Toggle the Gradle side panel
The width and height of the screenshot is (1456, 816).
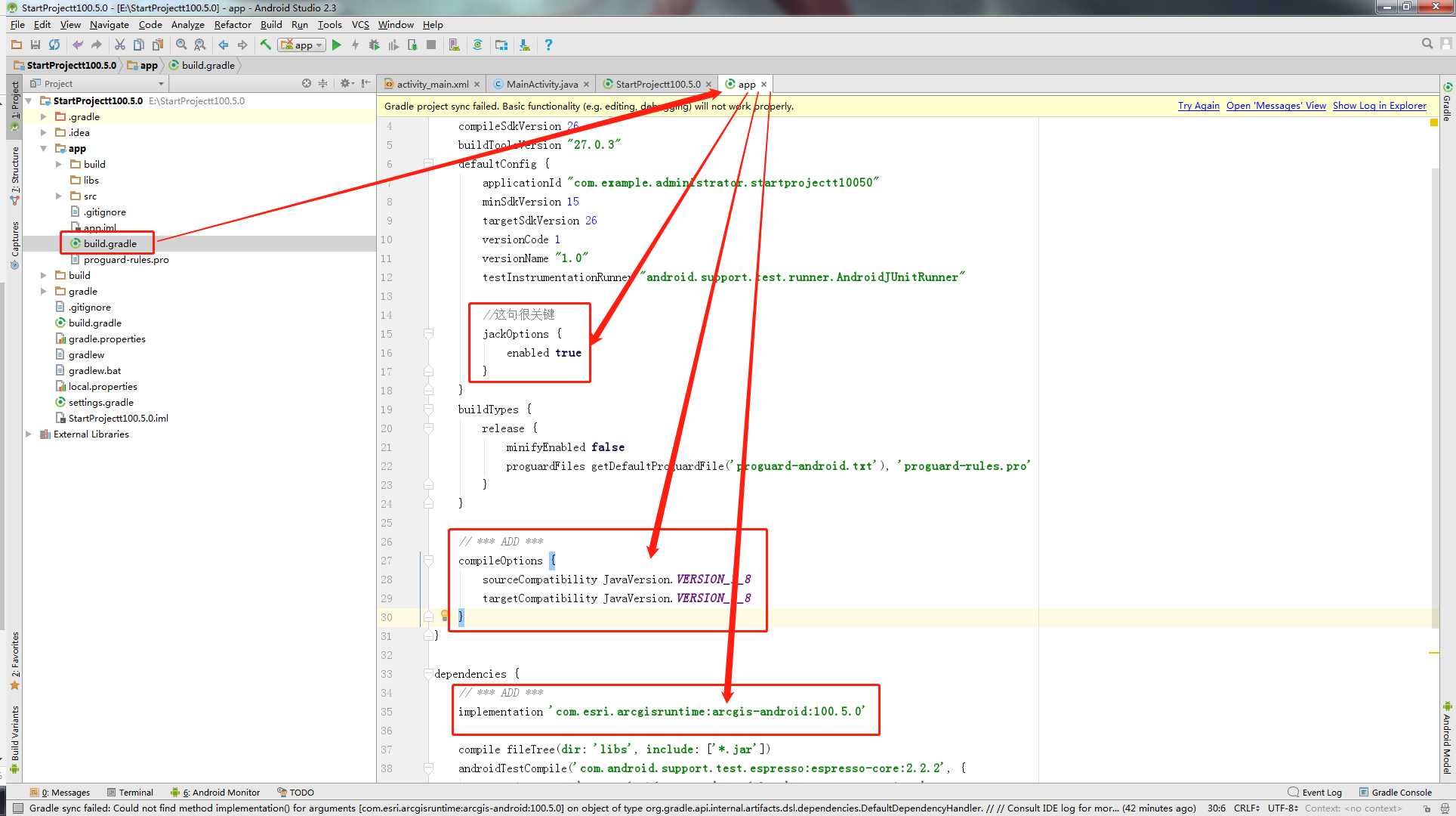[x=1448, y=102]
